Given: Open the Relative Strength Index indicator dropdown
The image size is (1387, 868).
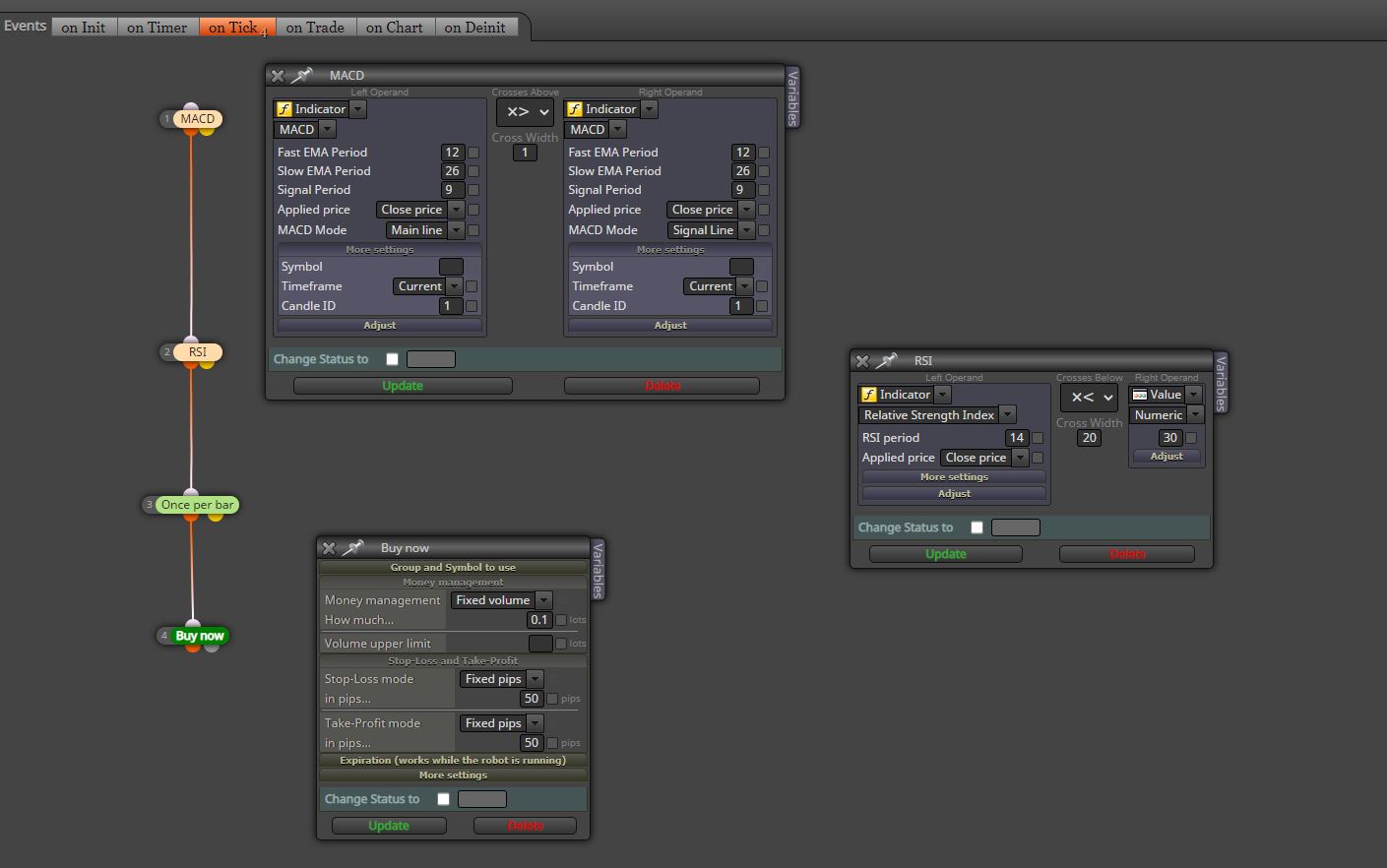Looking at the screenshot, I should point(937,415).
